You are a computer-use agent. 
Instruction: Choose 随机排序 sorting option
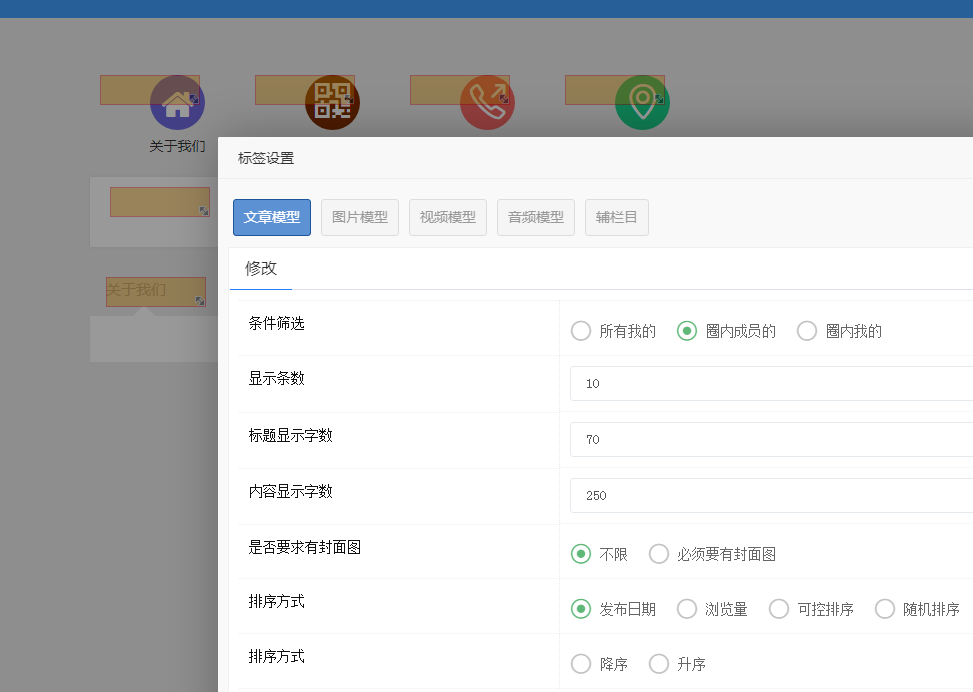point(885,609)
